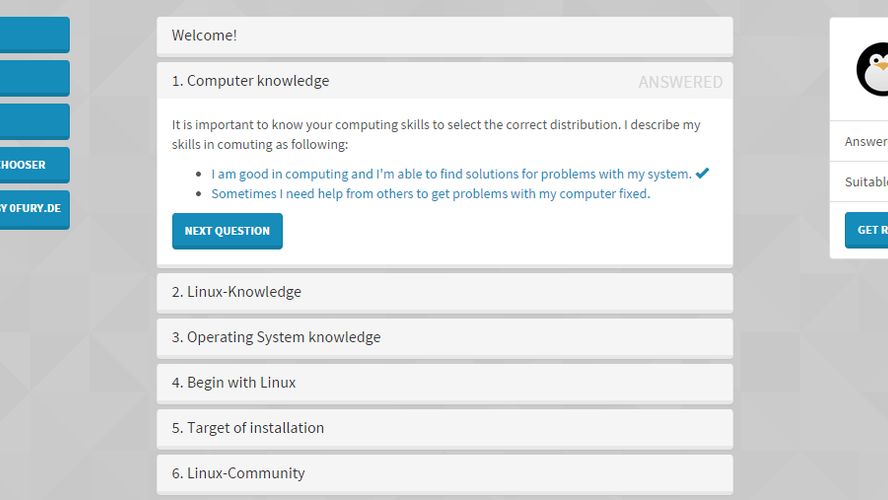Select 'Sometimes I need help from others' answer
Viewport: 888px width, 500px height.
pyautogui.click(x=430, y=194)
